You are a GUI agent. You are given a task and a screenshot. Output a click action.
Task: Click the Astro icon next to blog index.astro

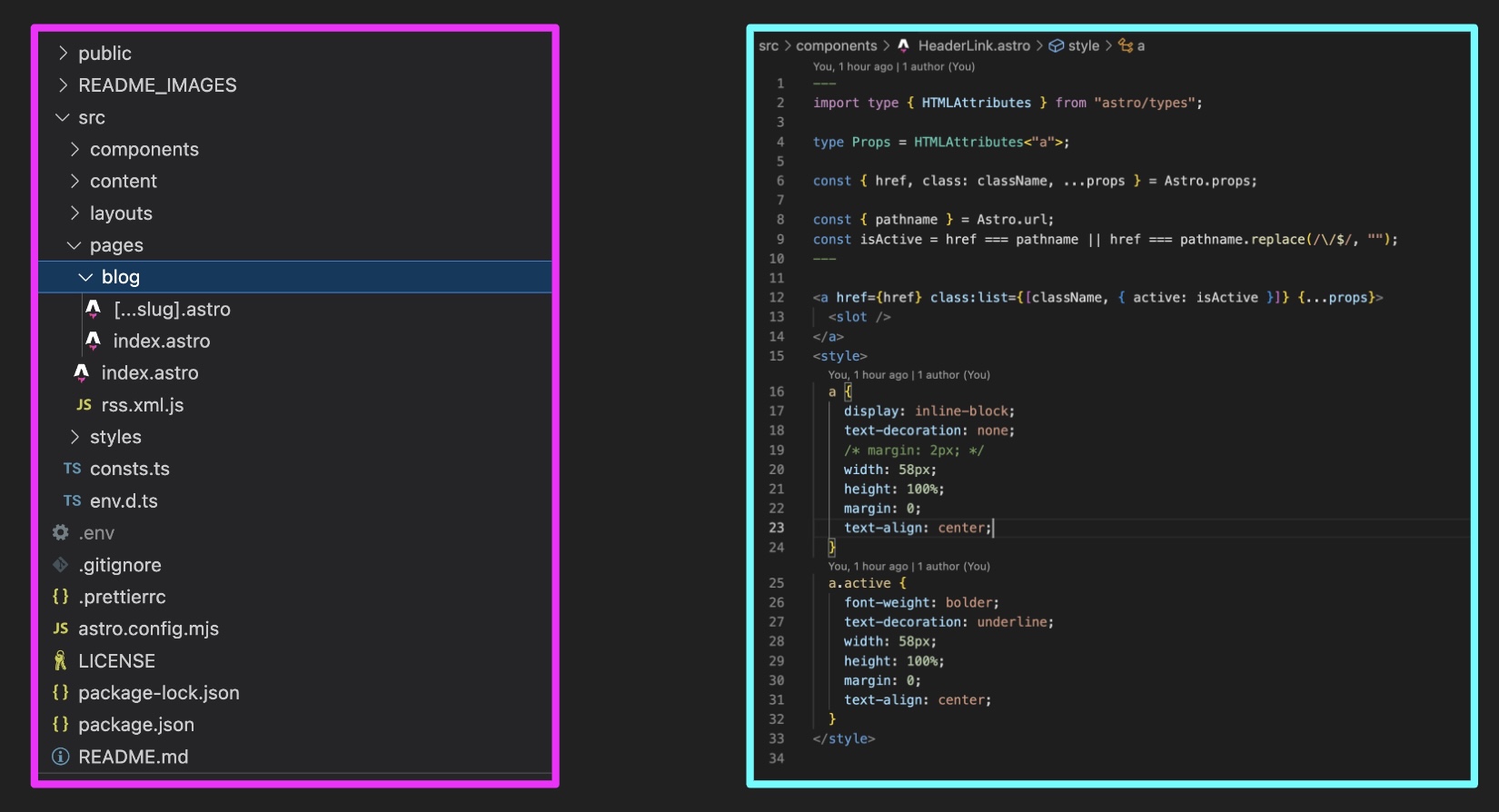[x=93, y=342]
